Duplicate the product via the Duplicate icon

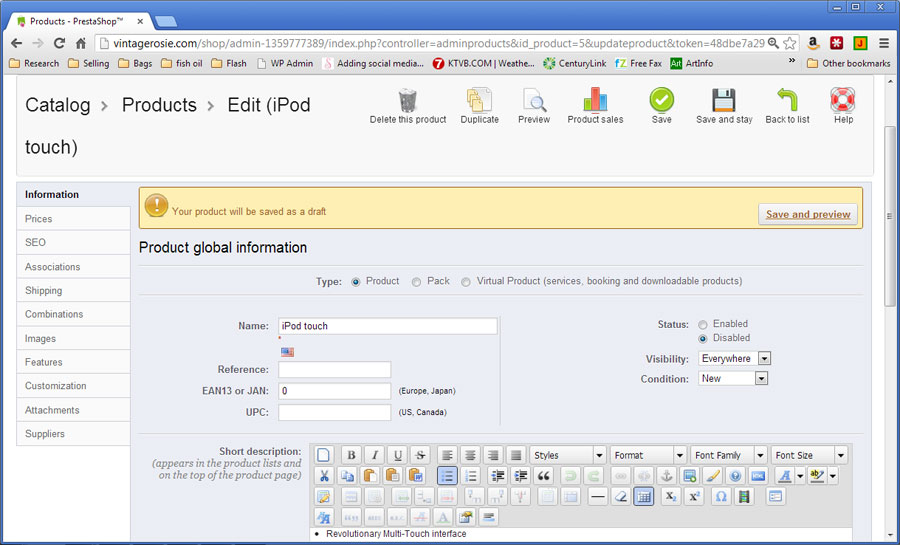point(479,101)
